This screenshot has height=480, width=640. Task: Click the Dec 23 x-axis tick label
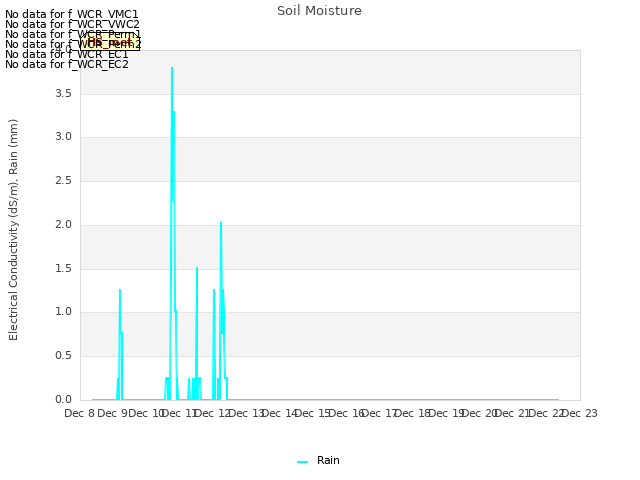point(580,413)
